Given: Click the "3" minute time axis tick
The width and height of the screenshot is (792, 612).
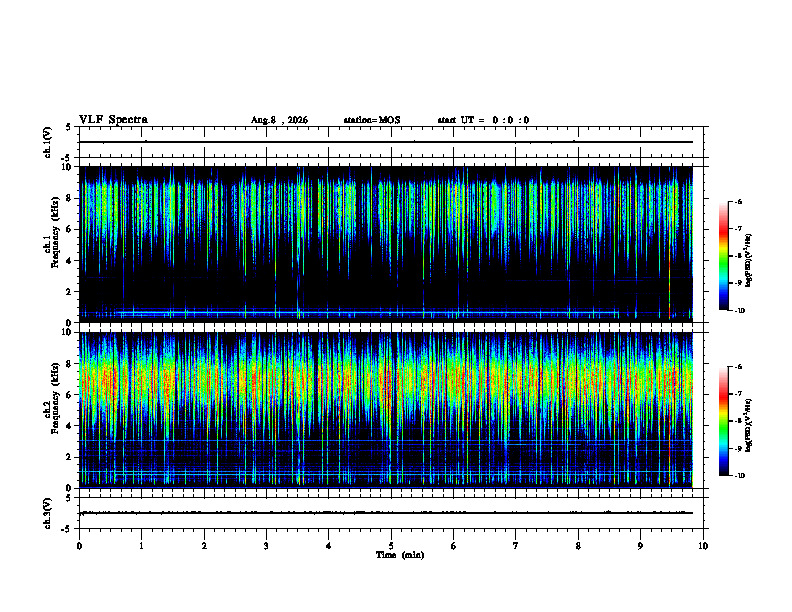Looking at the screenshot, I should pos(266,546).
